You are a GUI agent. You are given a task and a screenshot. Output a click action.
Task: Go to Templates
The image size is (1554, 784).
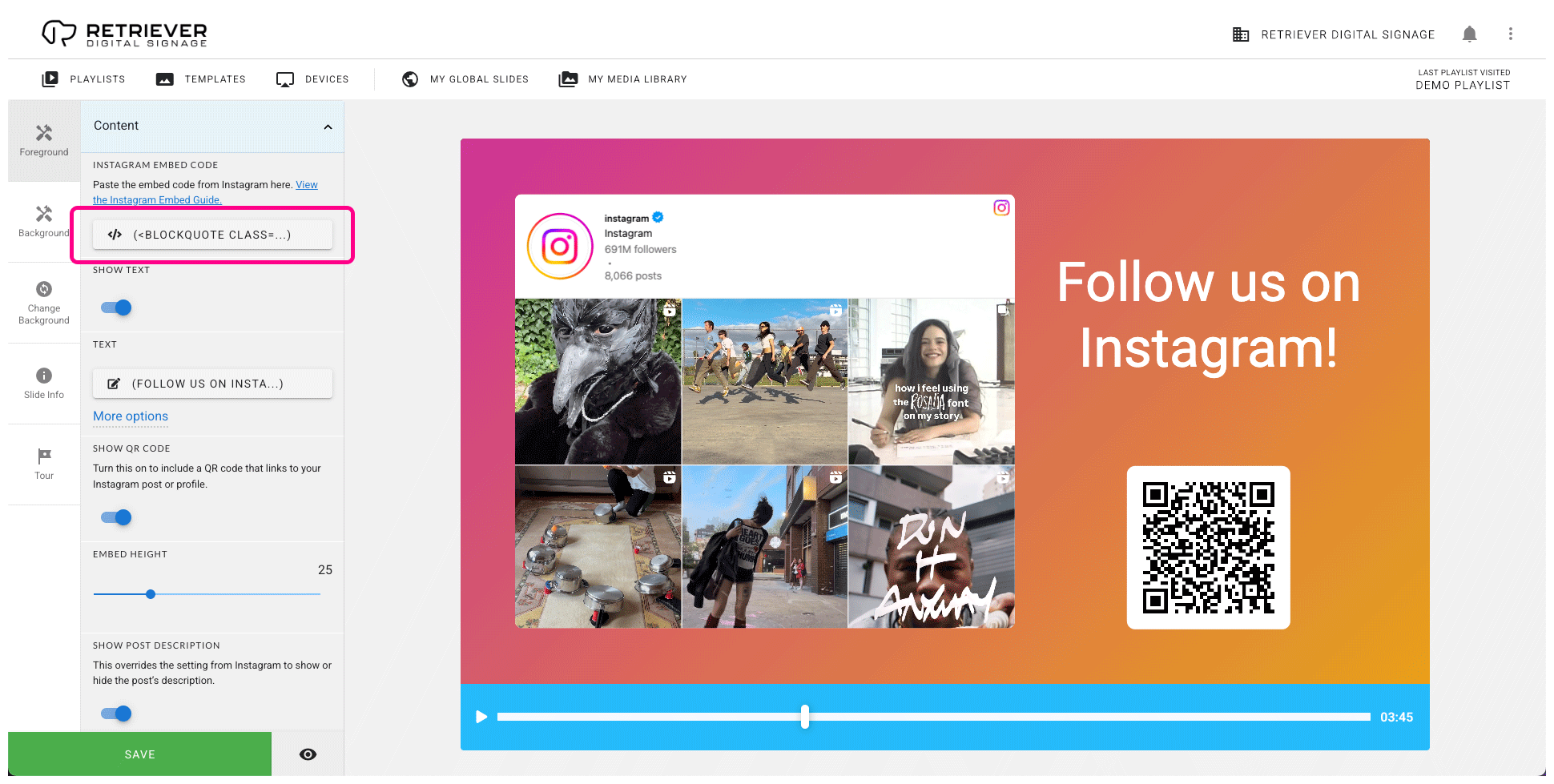pos(200,79)
